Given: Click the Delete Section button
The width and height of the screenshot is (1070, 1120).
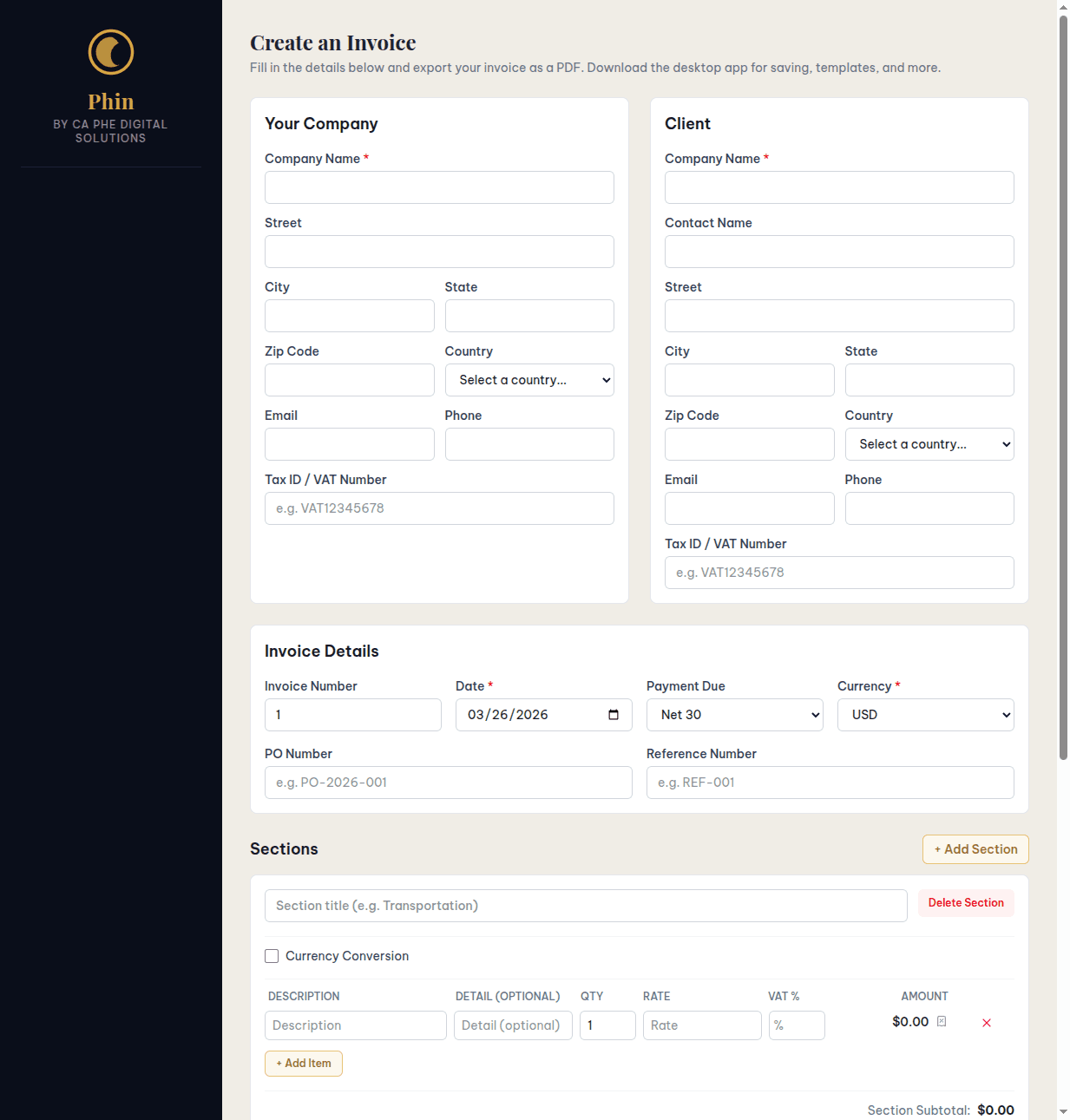Looking at the screenshot, I should tap(966, 902).
